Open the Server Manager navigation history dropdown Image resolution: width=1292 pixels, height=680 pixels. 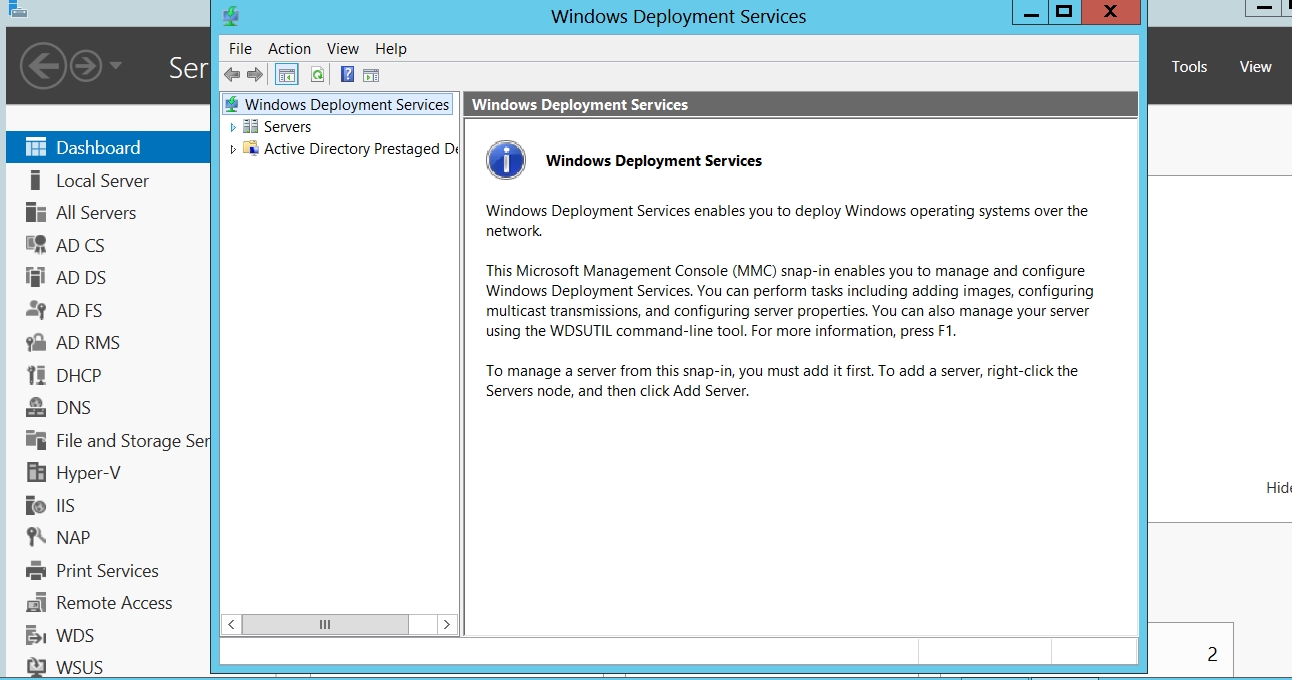(x=116, y=66)
